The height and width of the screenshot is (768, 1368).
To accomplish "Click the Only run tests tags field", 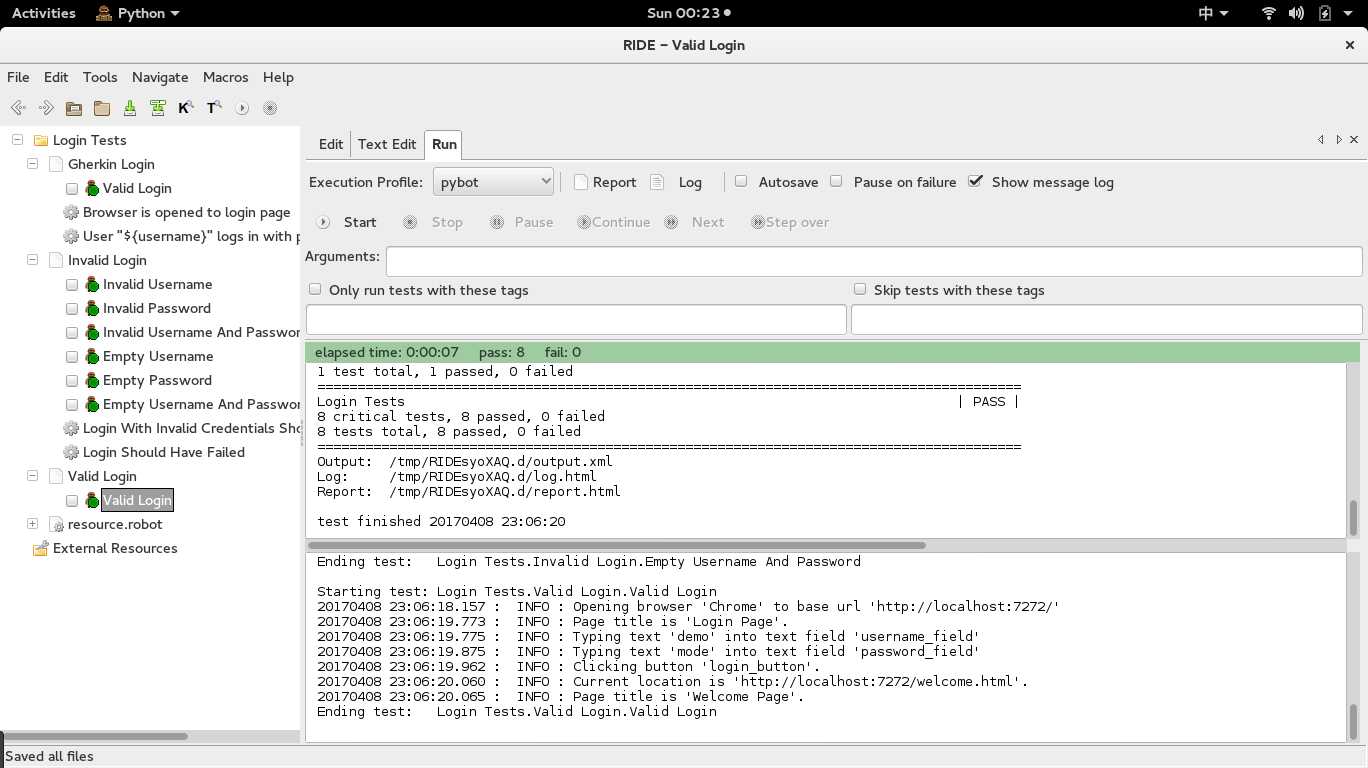I will (x=576, y=319).
